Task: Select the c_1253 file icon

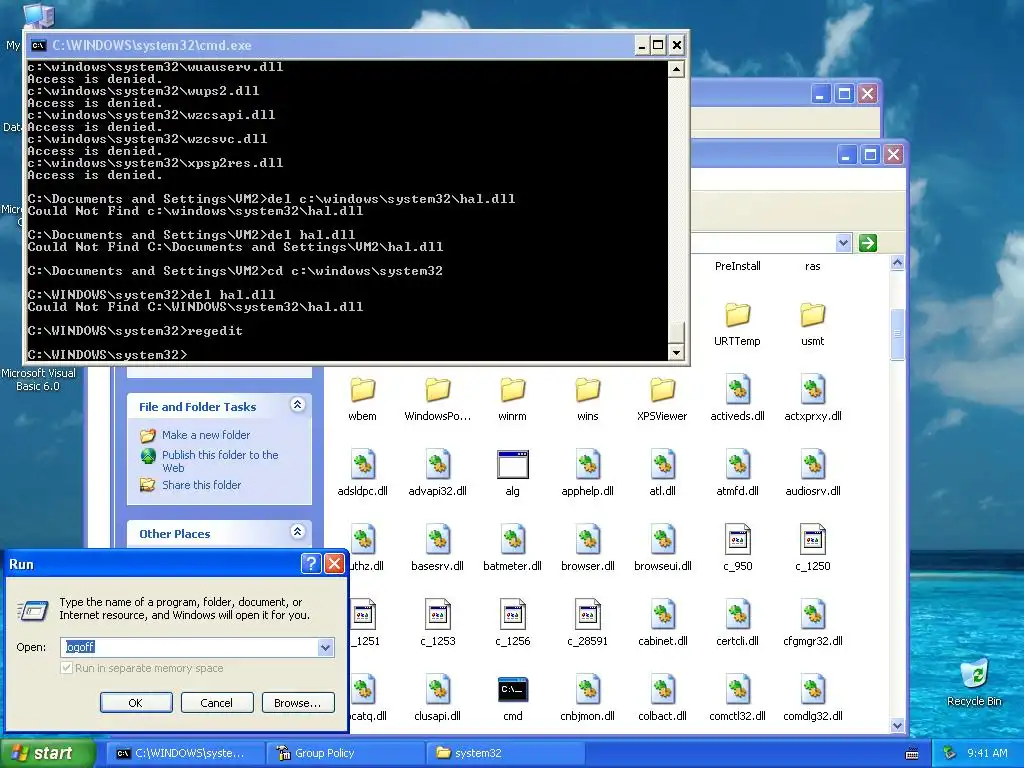Action: click(438, 615)
